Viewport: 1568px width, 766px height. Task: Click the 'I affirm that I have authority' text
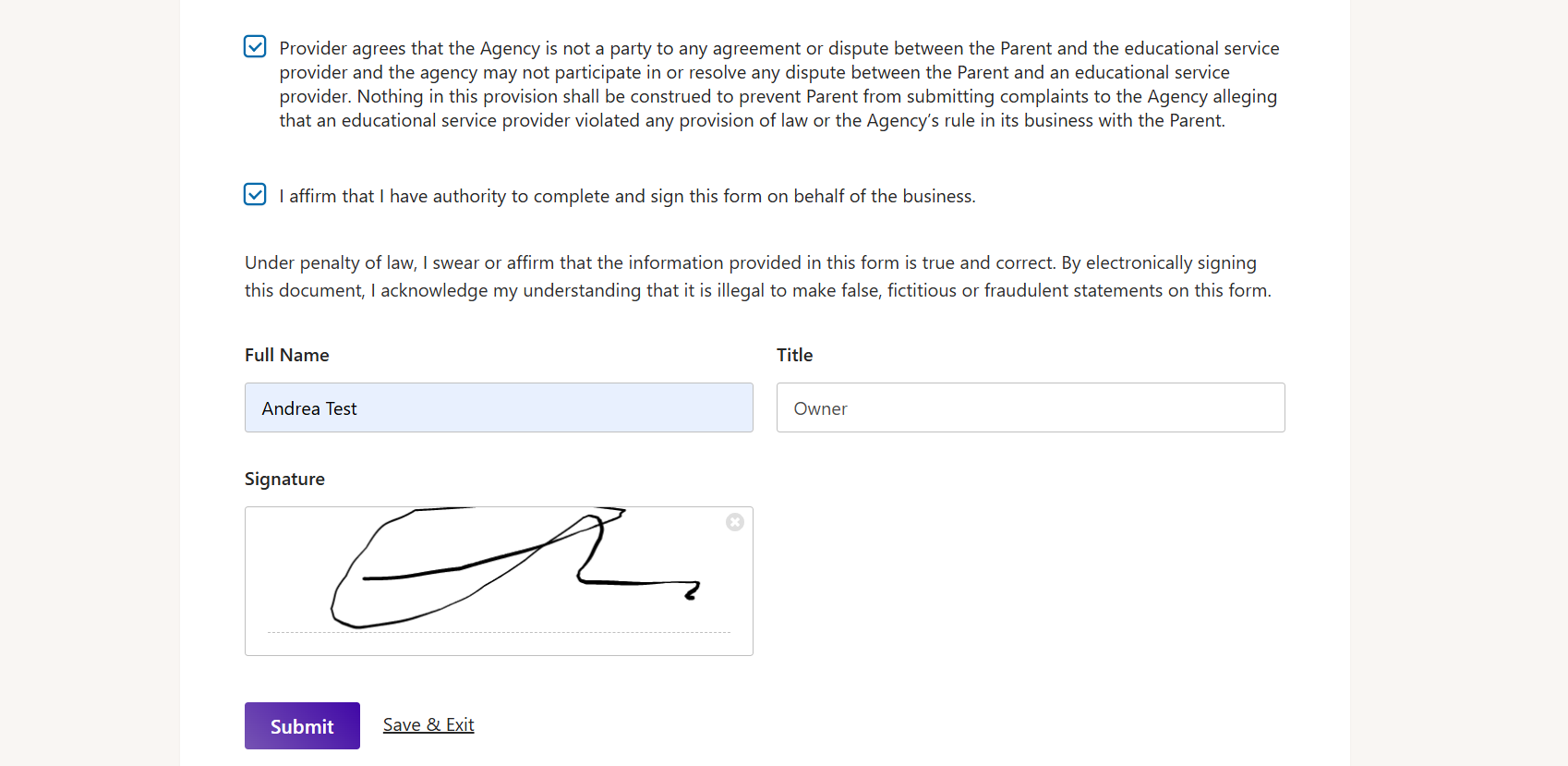[x=628, y=196]
